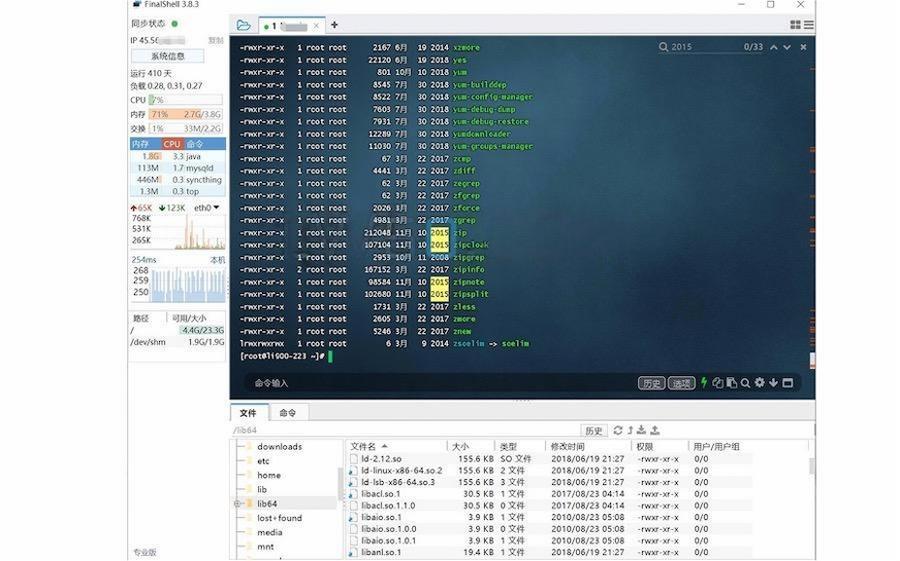The width and height of the screenshot is (900, 561).
Task: Close the terminal search bar
Action: 803,47
